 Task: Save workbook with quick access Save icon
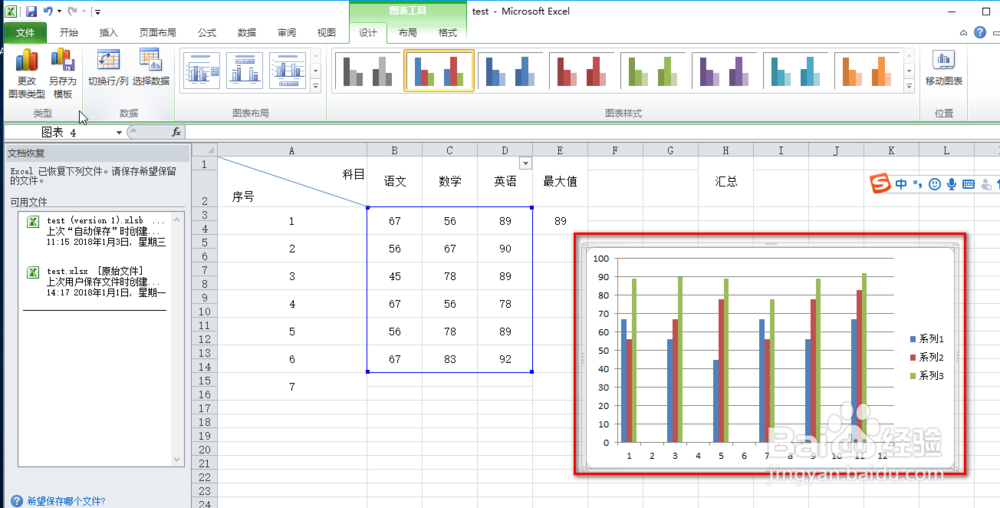point(31,11)
